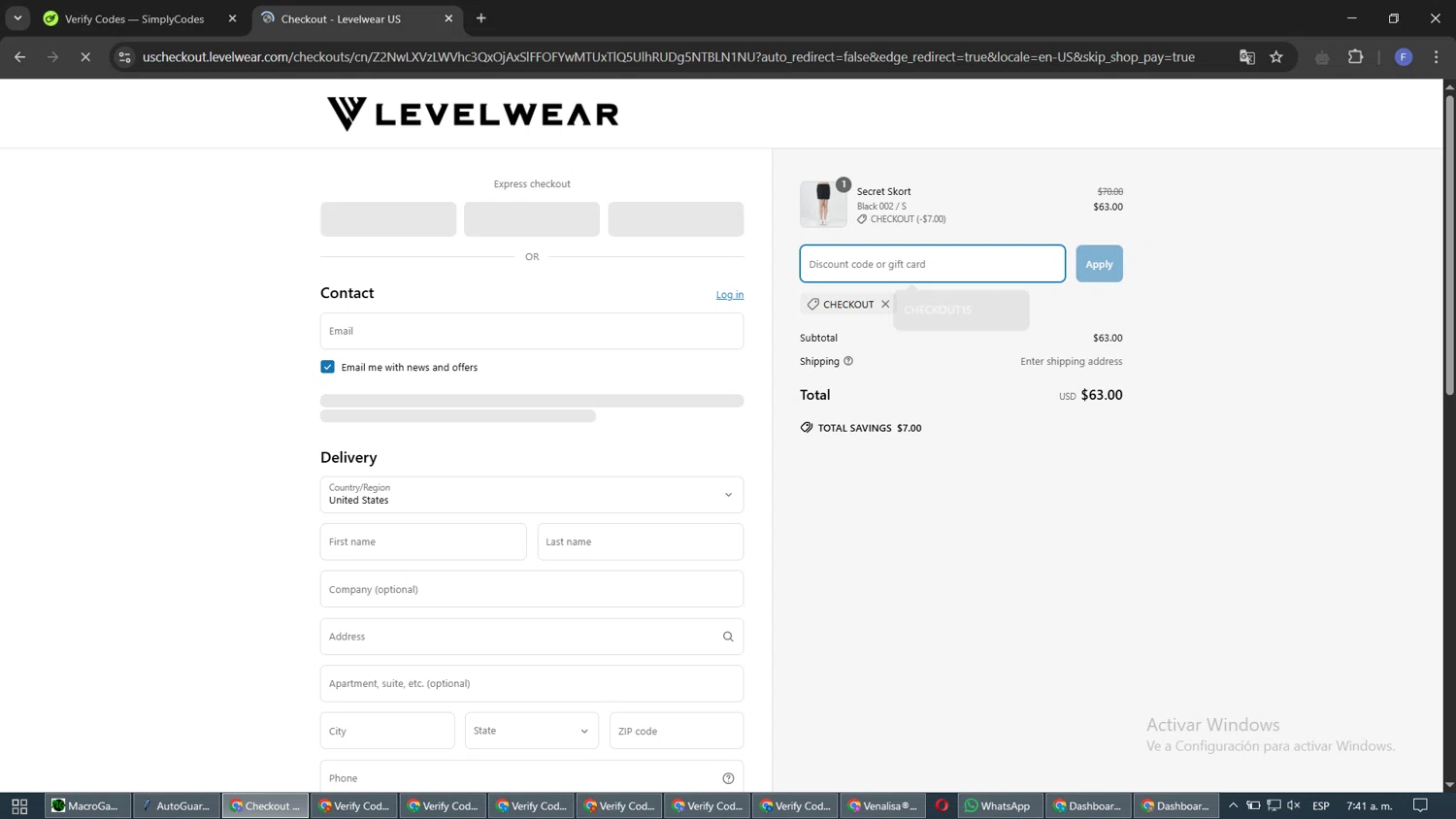1456x819 pixels.
Task: Click the Log in link
Action: pyautogui.click(x=730, y=295)
